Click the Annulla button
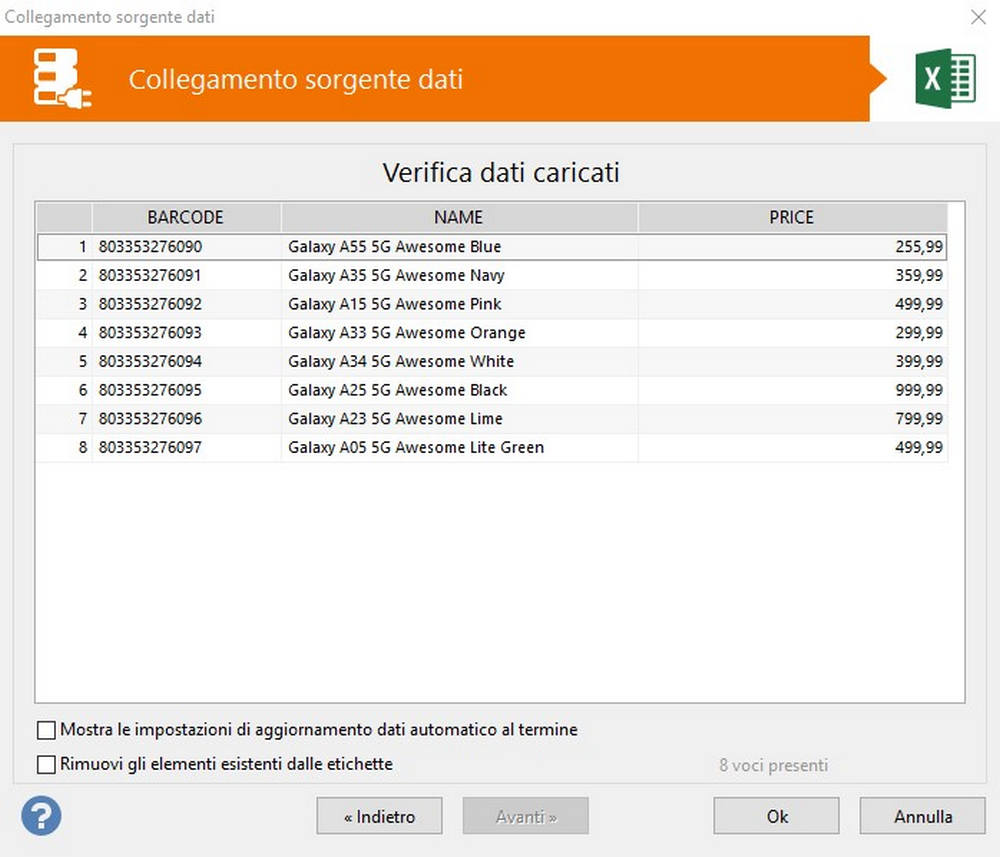Image resolution: width=1000 pixels, height=857 pixels. click(922, 816)
